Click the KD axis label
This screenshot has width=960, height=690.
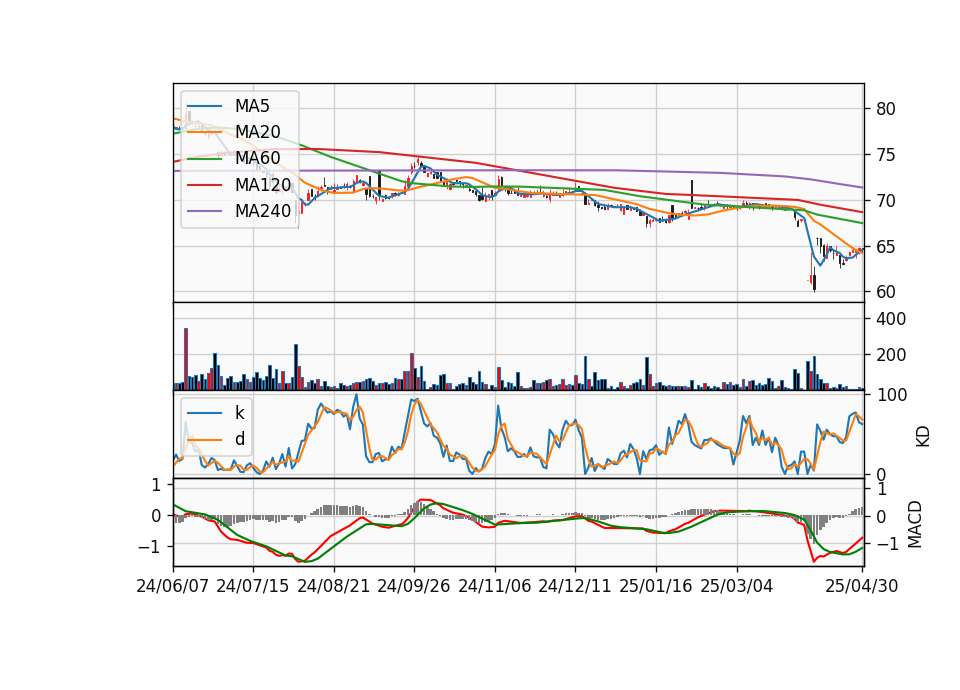click(923, 436)
